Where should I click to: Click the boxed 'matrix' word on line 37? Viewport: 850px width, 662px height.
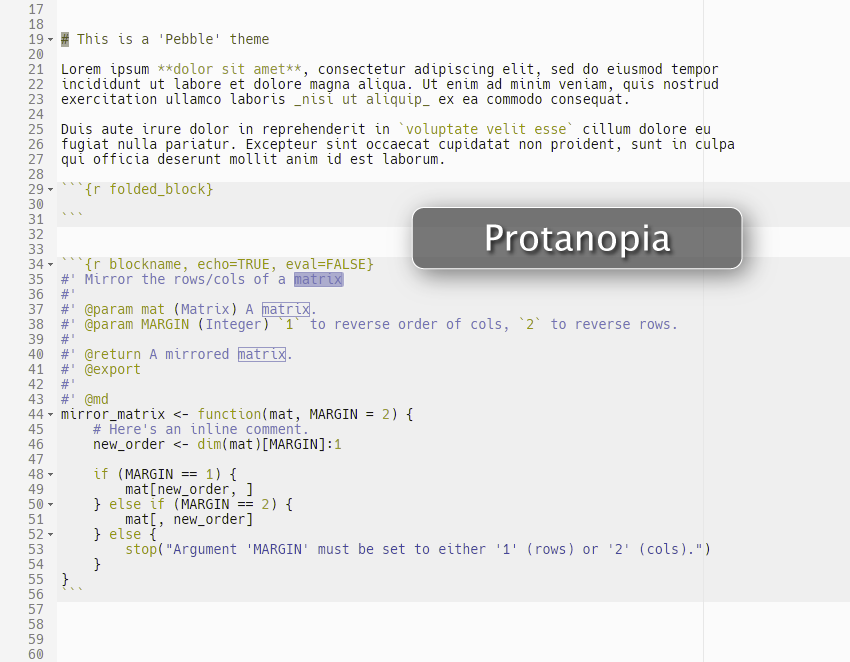[x=286, y=310]
